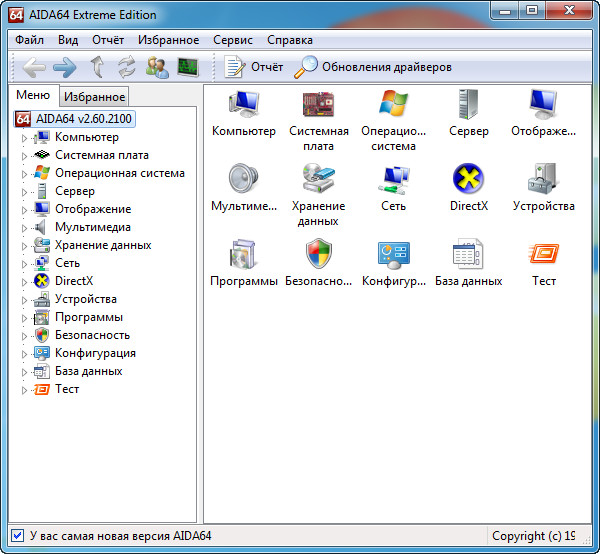Expand the Системная плата tree node
The image size is (600, 554).
[25, 156]
